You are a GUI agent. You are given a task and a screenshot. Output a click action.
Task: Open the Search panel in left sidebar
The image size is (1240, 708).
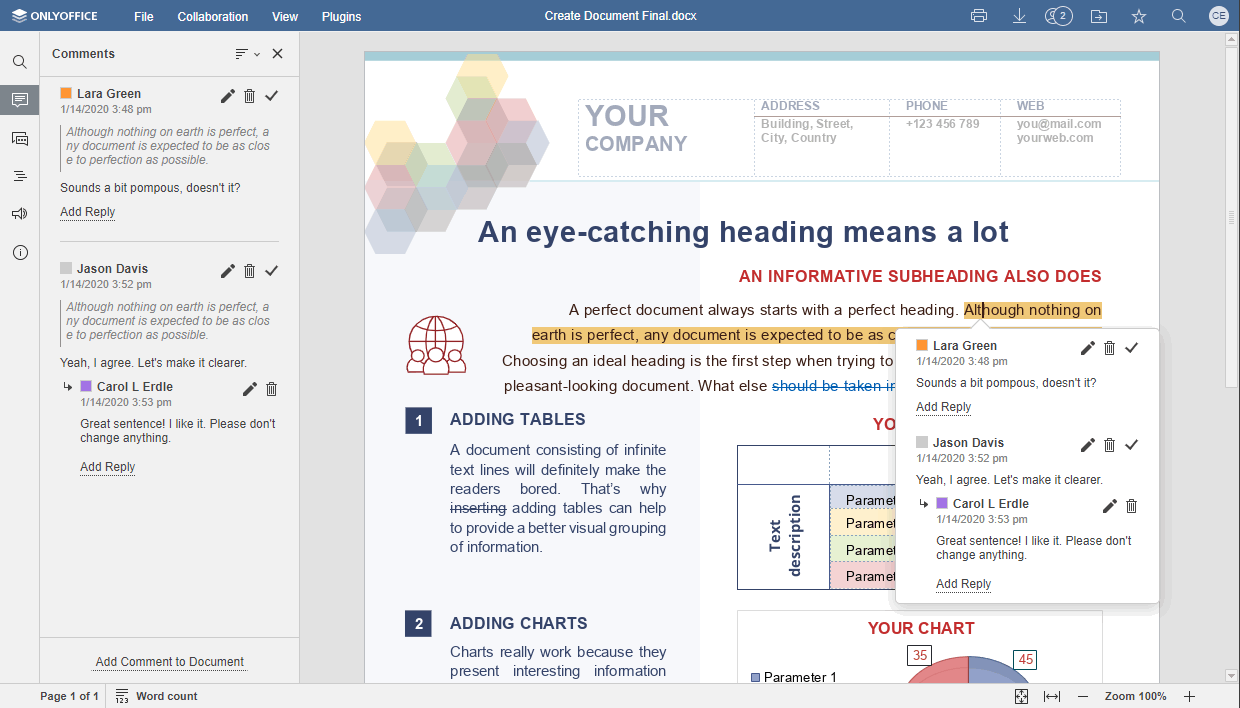coord(19,62)
